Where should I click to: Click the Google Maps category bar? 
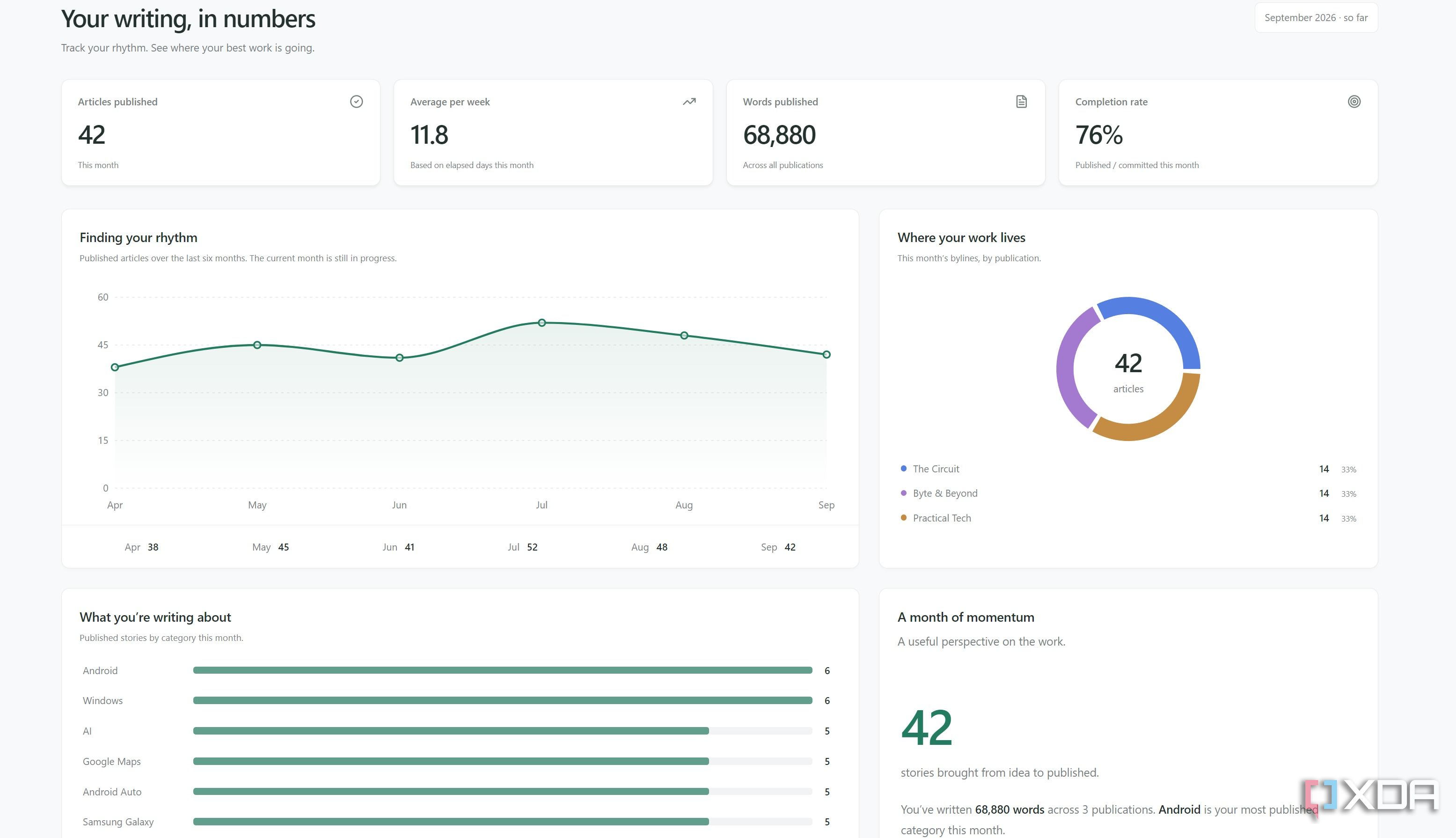point(502,761)
